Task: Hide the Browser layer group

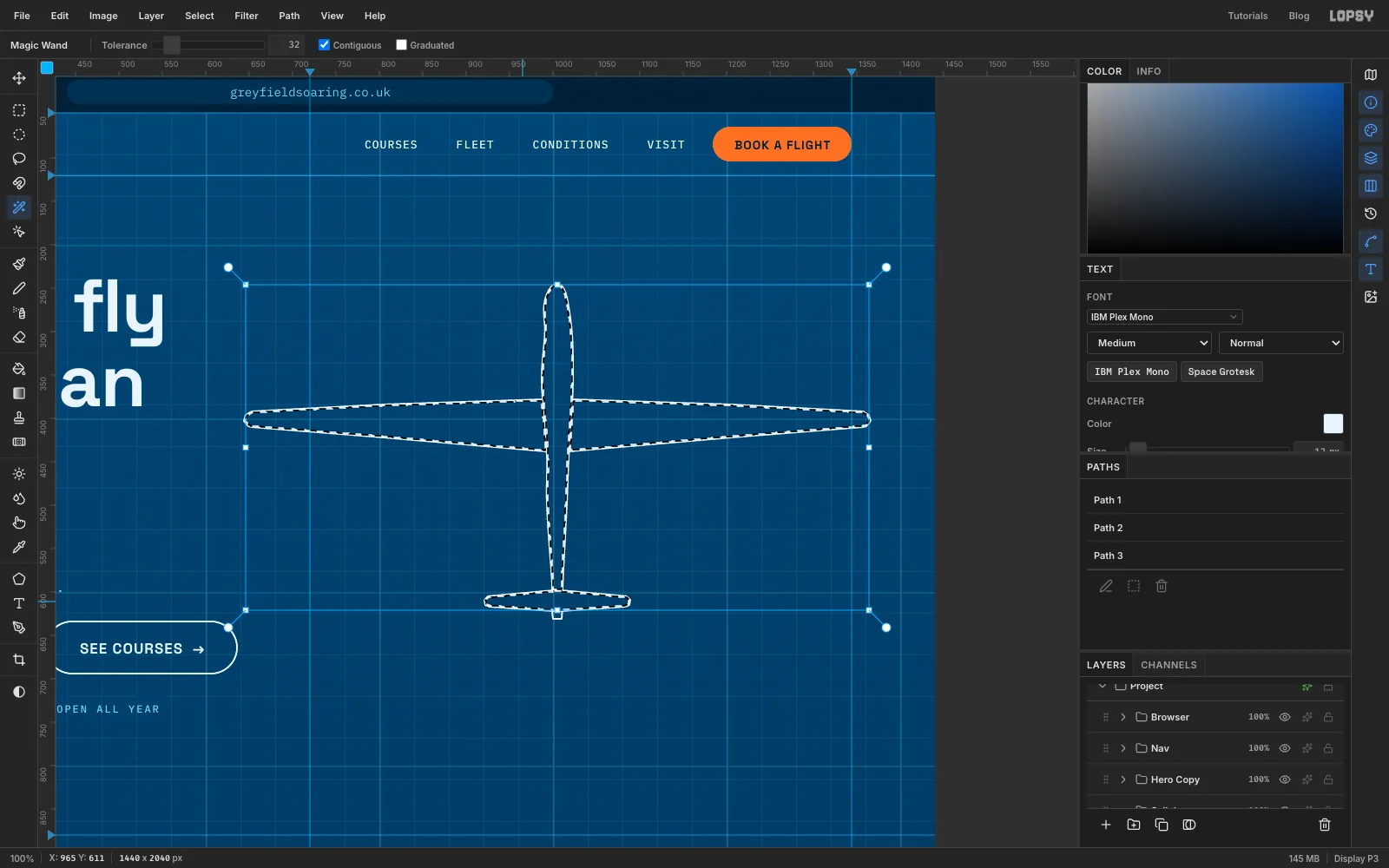Action: click(1285, 717)
